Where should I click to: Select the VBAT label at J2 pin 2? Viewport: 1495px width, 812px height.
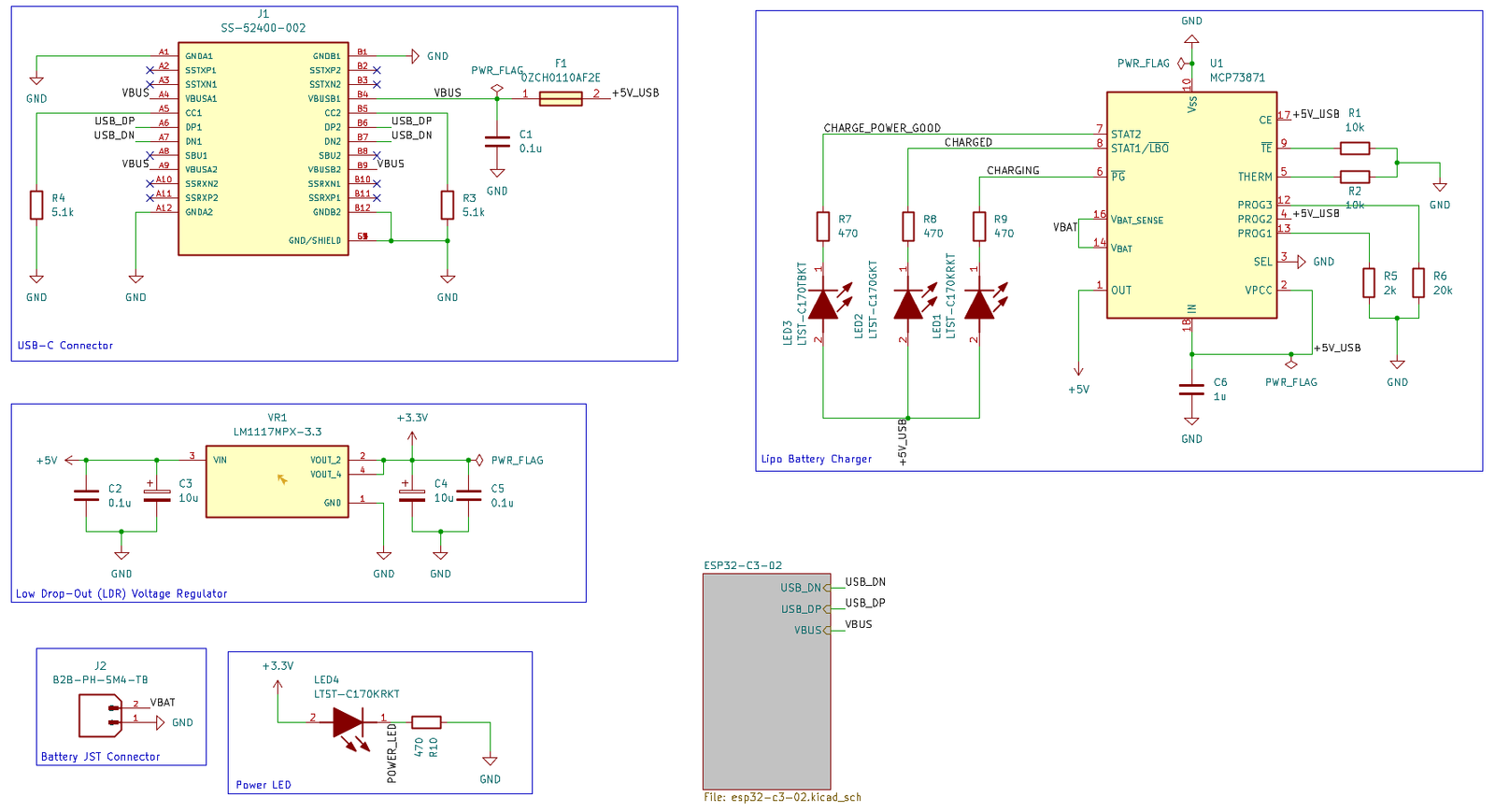(x=163, y=703)
